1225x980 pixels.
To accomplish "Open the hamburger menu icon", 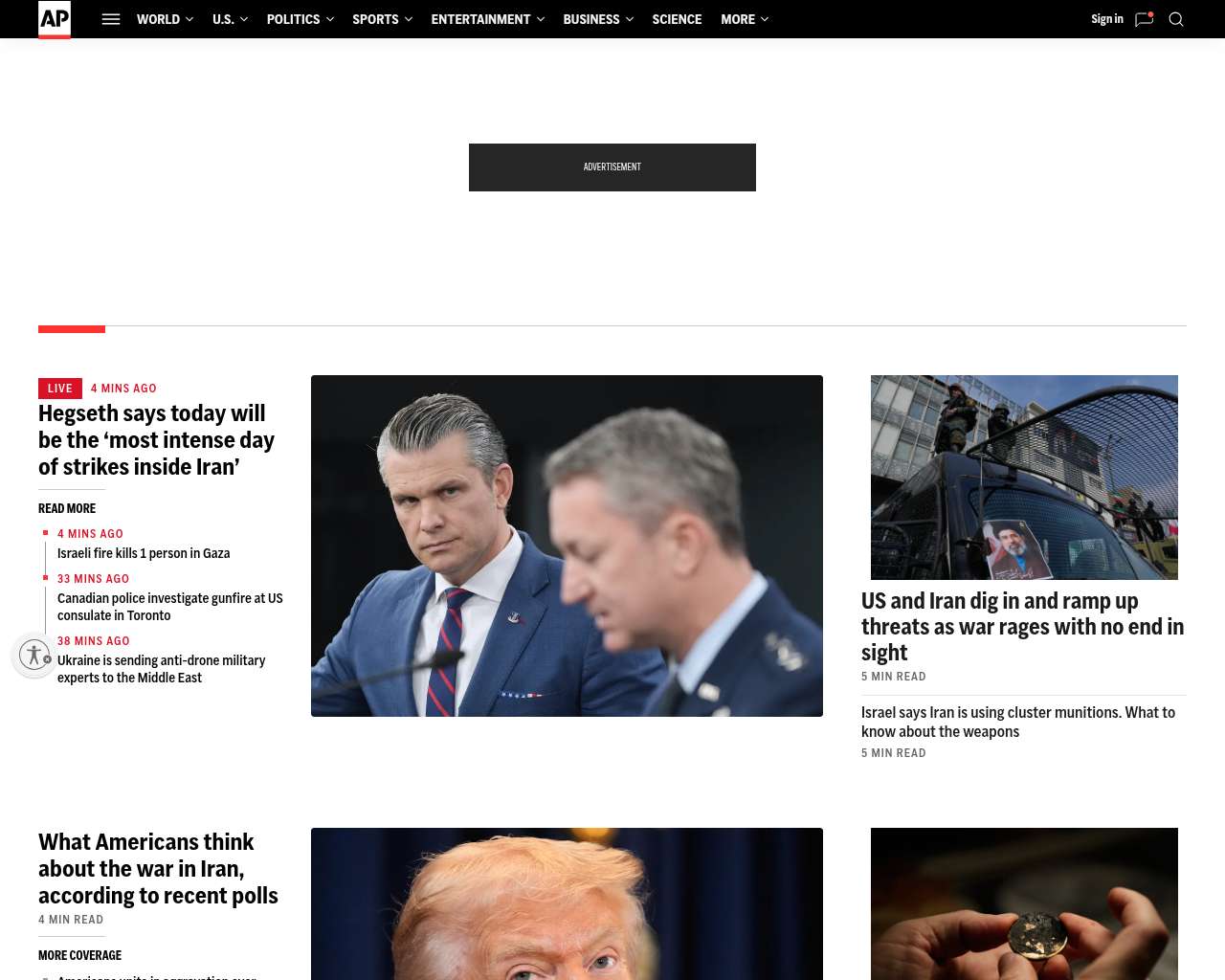I will click(111, 19).
